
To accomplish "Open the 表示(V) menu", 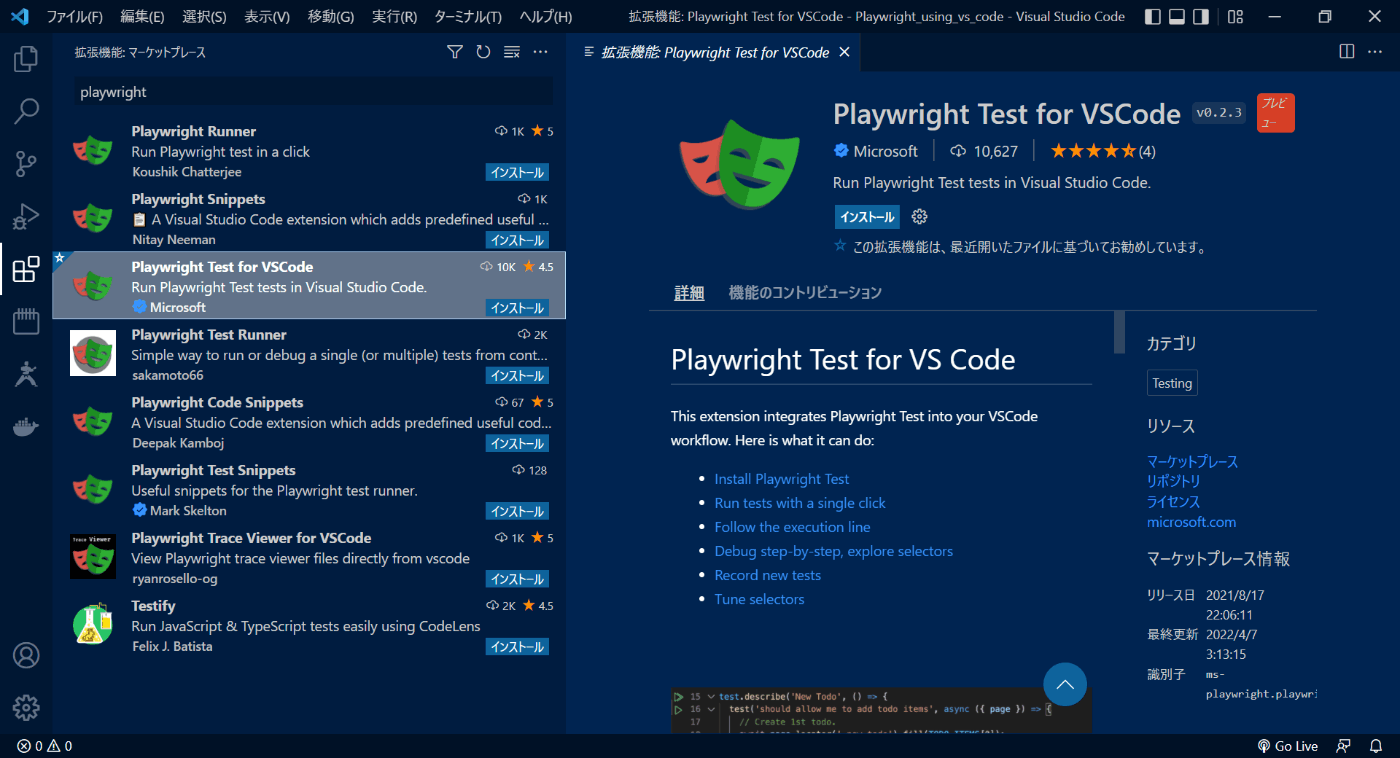I will (267, 17).
